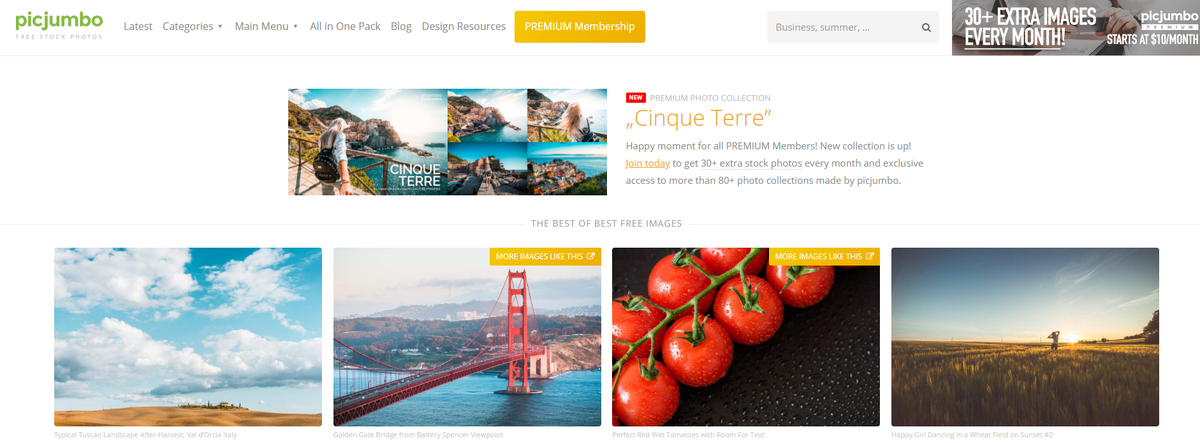
Task: Click the picjumbo logo
Action: 59,25
